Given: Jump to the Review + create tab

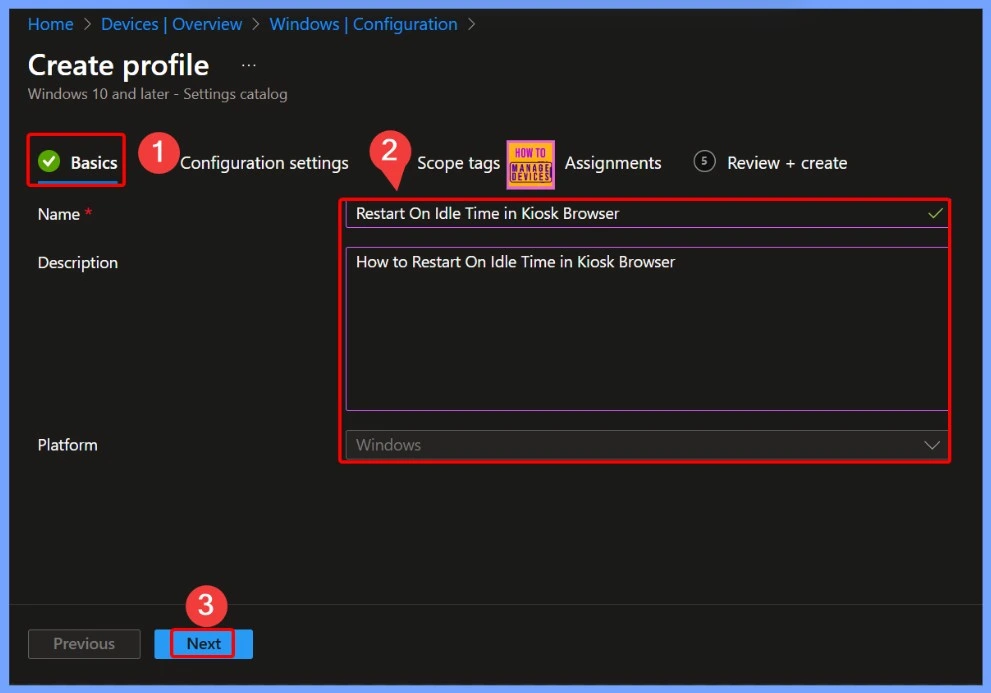Looking at the screenshot, I should (x=786, y=163).
